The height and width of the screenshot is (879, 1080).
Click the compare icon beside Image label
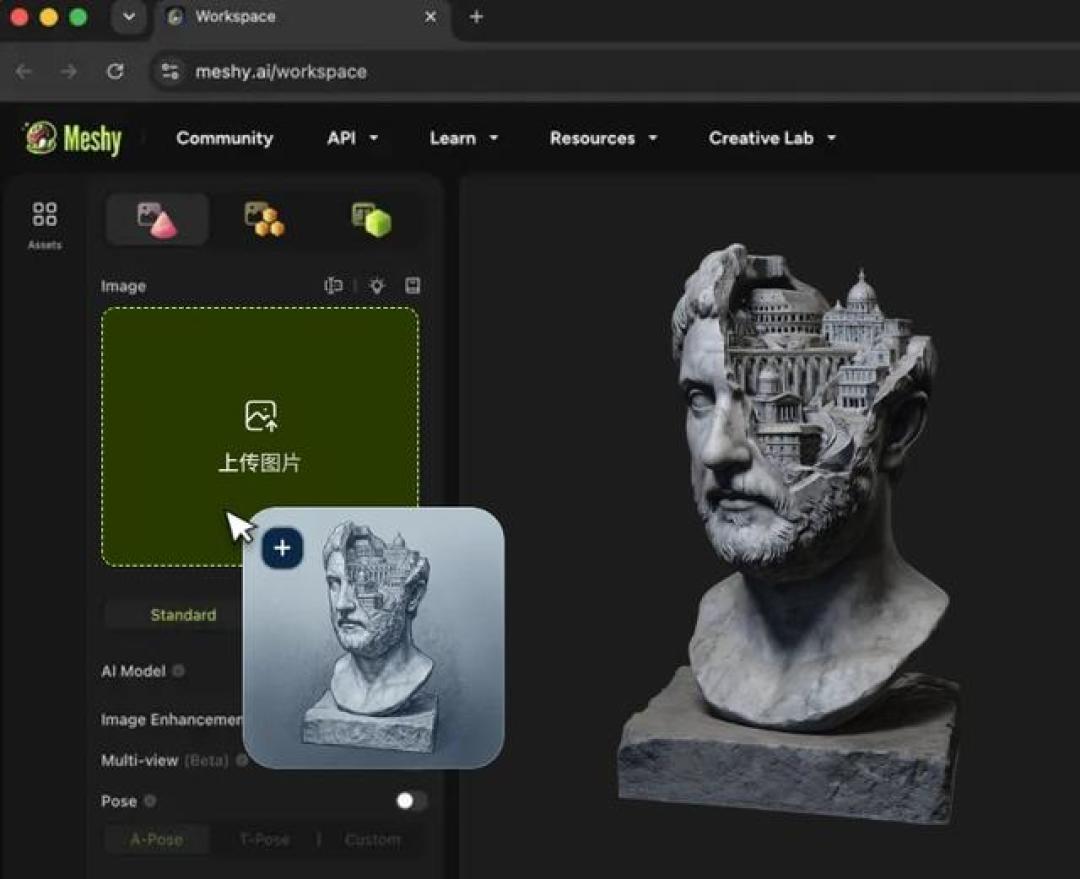pos(333,285)
